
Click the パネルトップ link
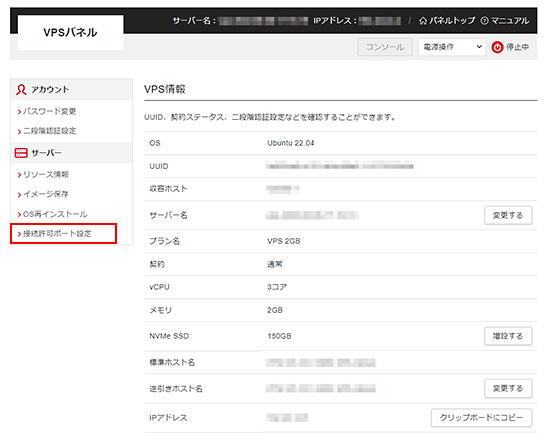click(452, 21)
